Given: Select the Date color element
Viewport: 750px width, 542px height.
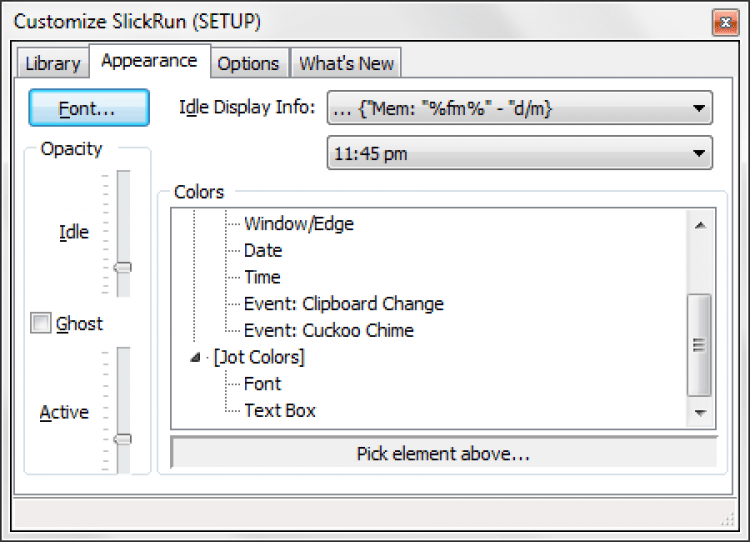Looking at the screenshot, I should (263, 250).
